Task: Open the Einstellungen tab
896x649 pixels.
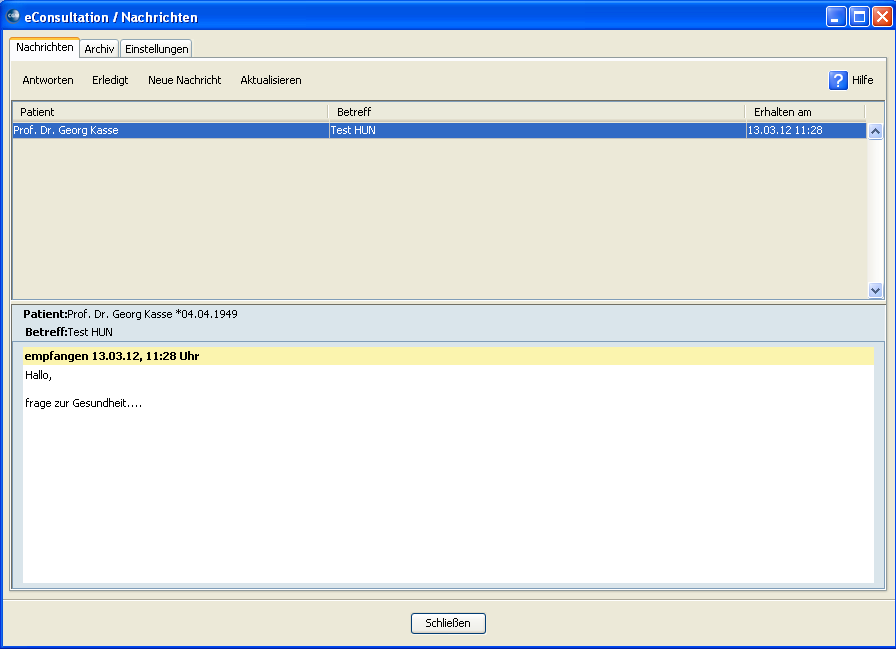Action: coord(157,49)
